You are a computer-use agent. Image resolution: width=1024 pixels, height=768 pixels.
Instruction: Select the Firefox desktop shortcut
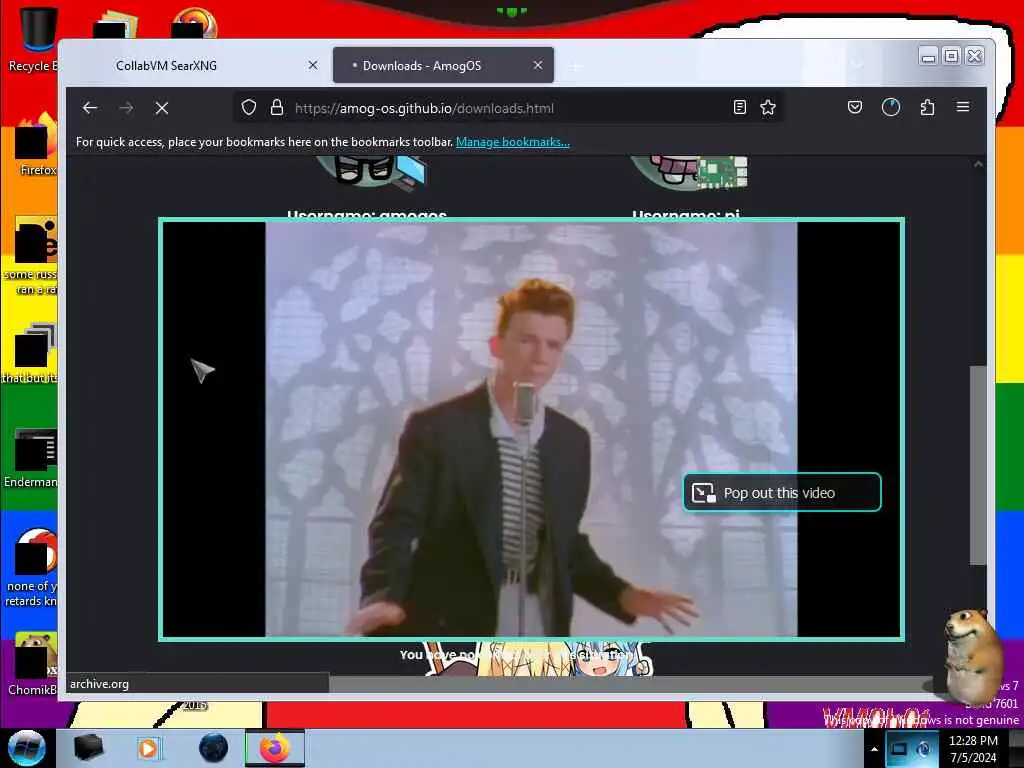[x=34, y=145]
